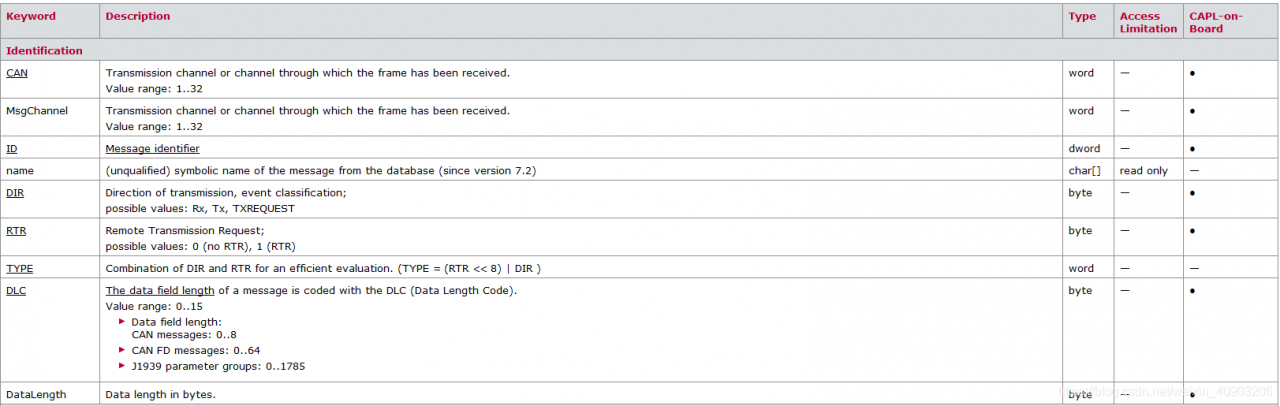Expand the 'Data field length' red arrow bullet

click(123, 321)
